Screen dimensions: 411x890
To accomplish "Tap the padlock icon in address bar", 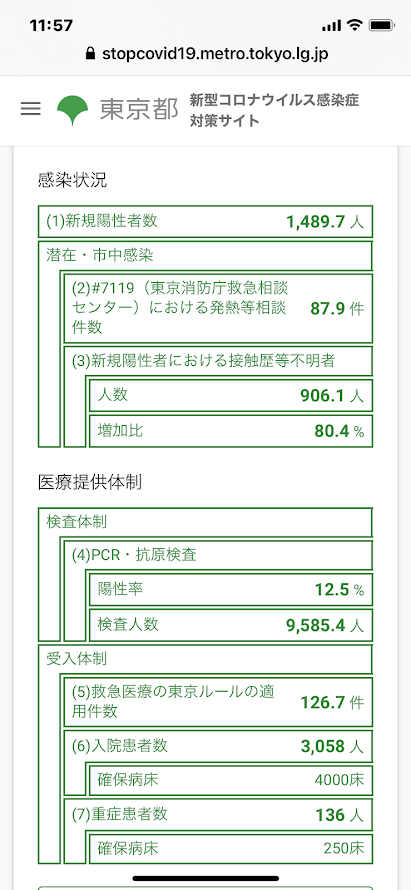I will click(x=89, y=54).
